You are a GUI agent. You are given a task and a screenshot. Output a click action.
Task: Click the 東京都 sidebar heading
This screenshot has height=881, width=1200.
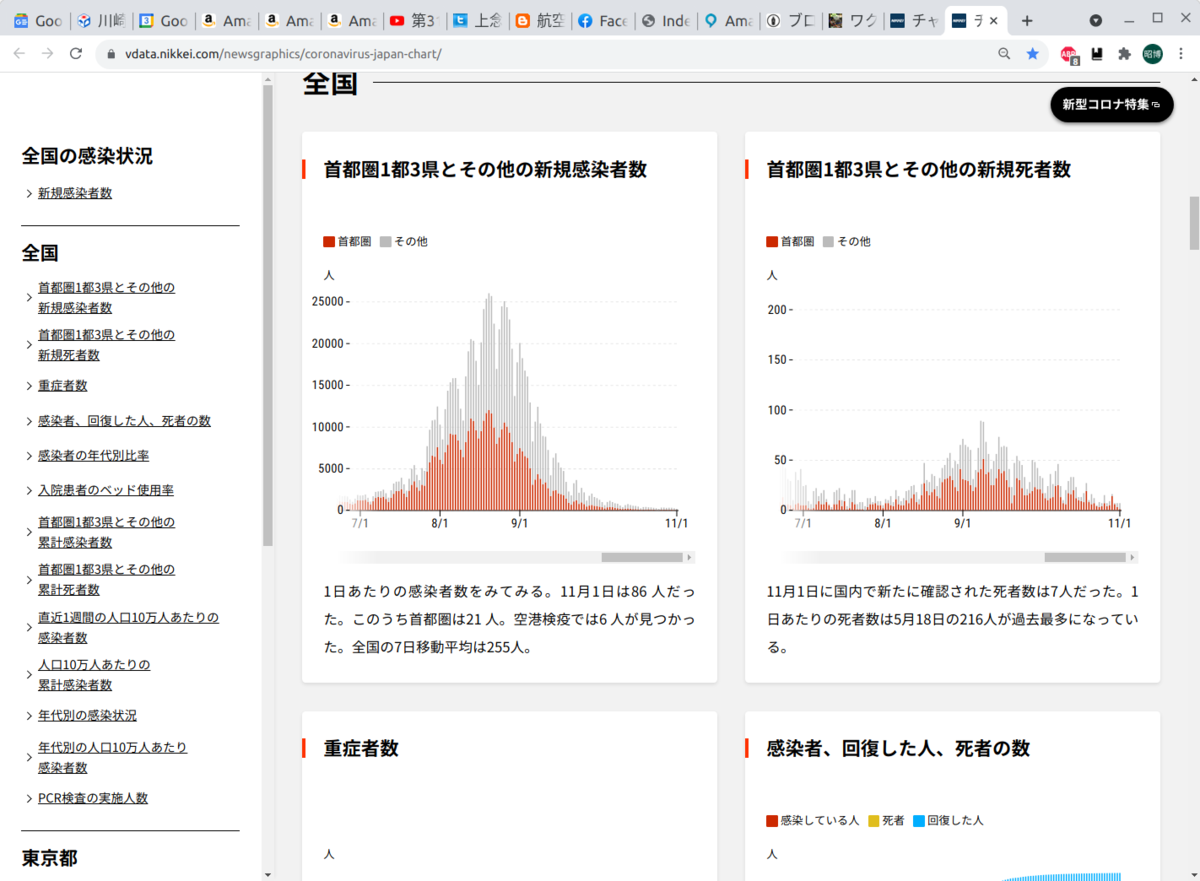(49, 858)
